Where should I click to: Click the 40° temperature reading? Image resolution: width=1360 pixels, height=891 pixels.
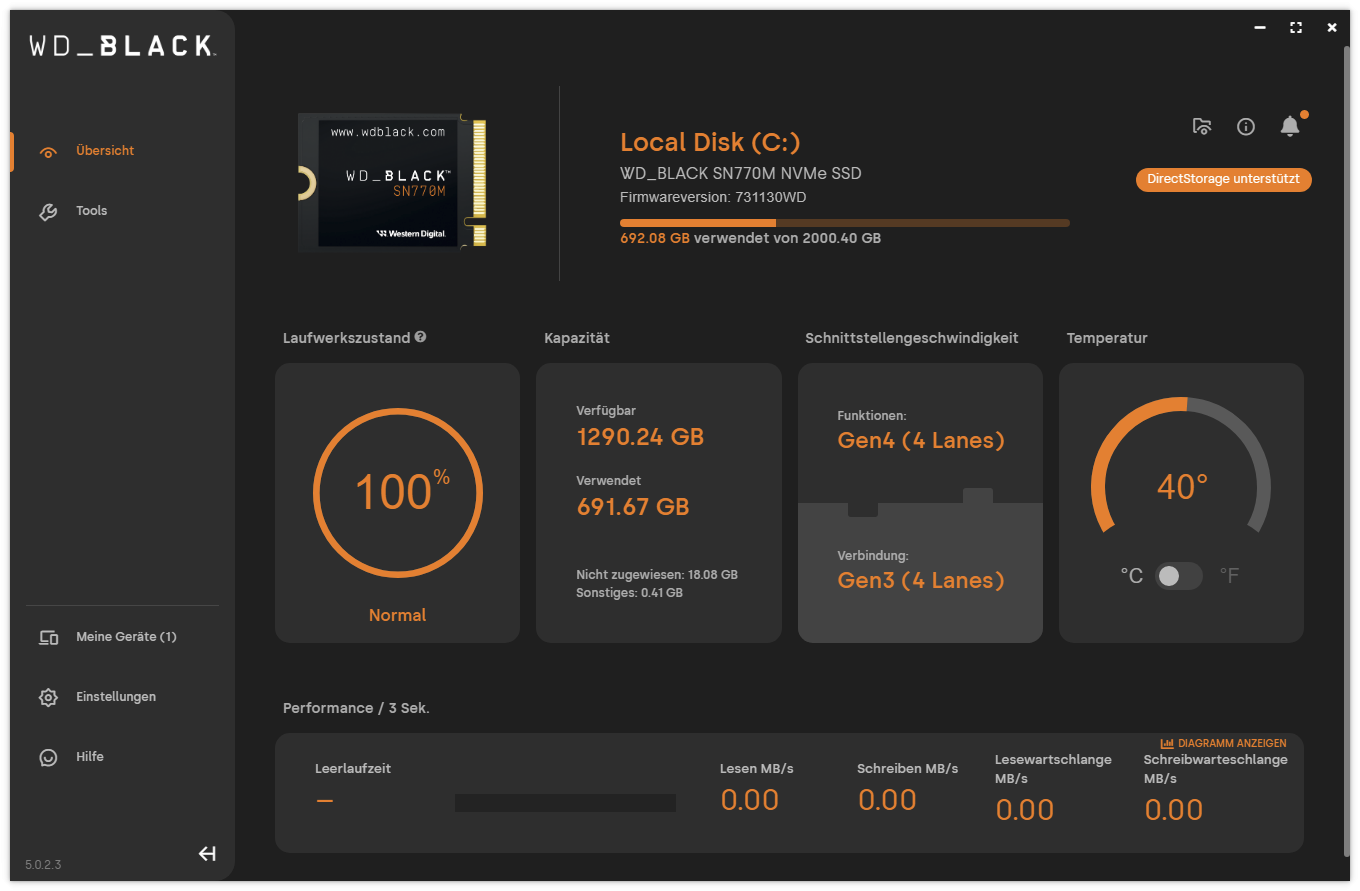pos(1182,487)
